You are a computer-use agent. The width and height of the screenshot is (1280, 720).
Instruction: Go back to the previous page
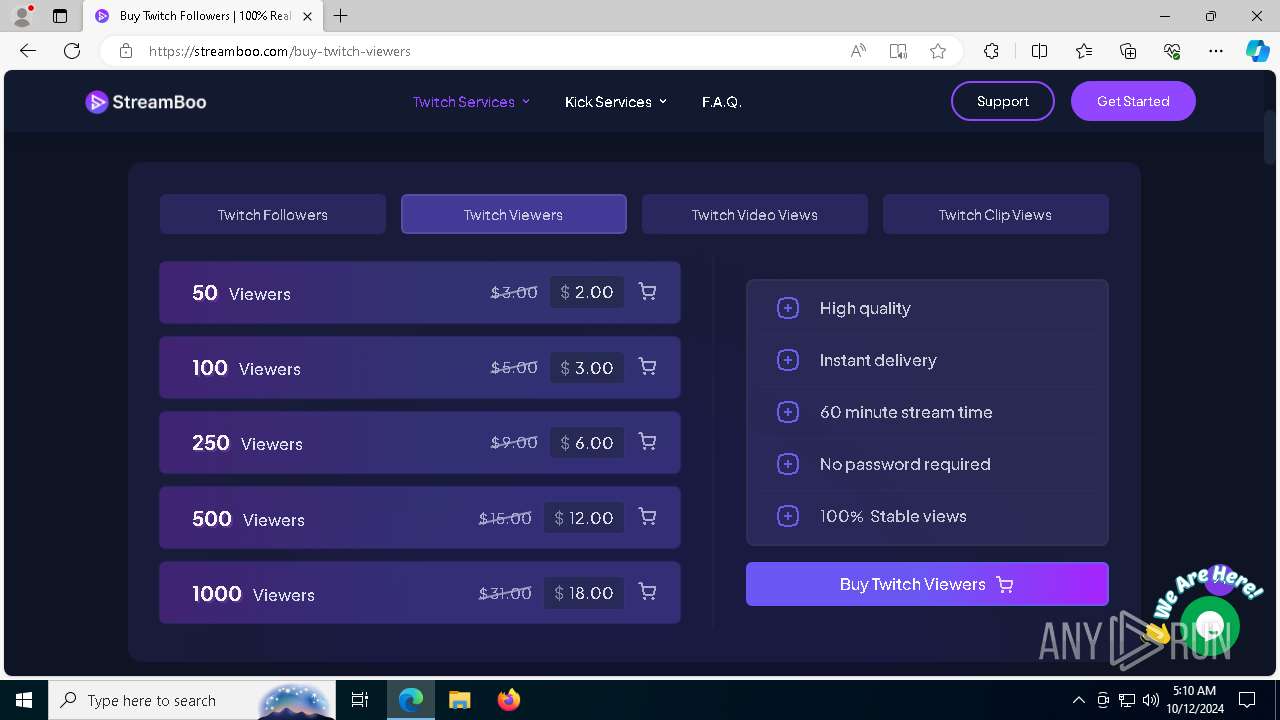coord(28,51)
